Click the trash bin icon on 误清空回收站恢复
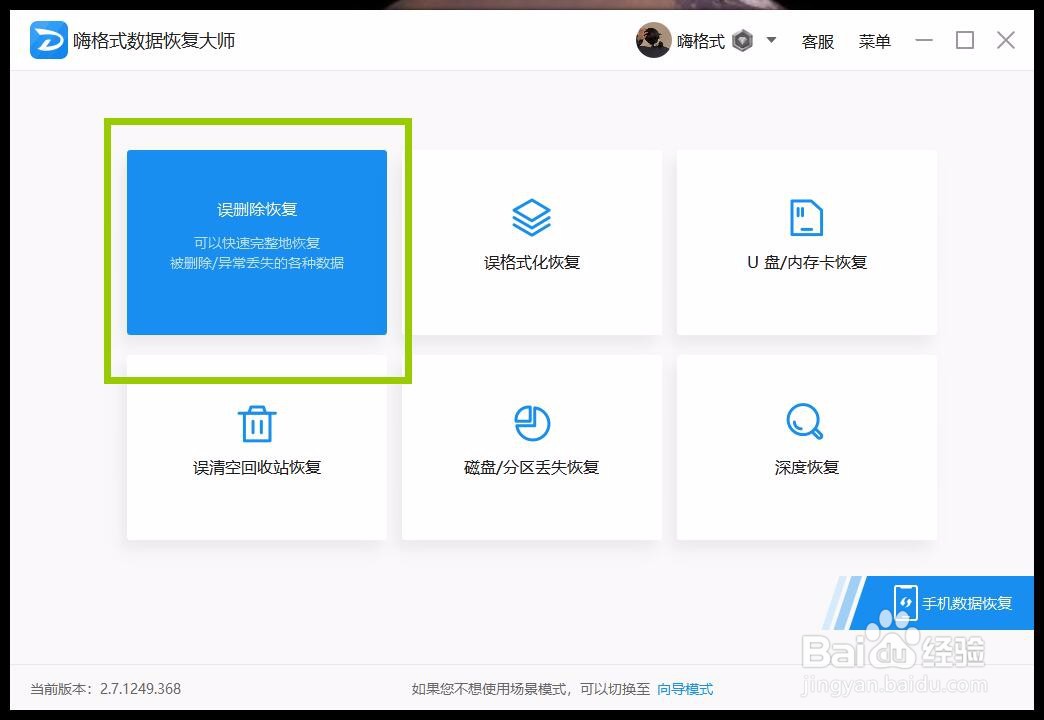 [256, 423]
